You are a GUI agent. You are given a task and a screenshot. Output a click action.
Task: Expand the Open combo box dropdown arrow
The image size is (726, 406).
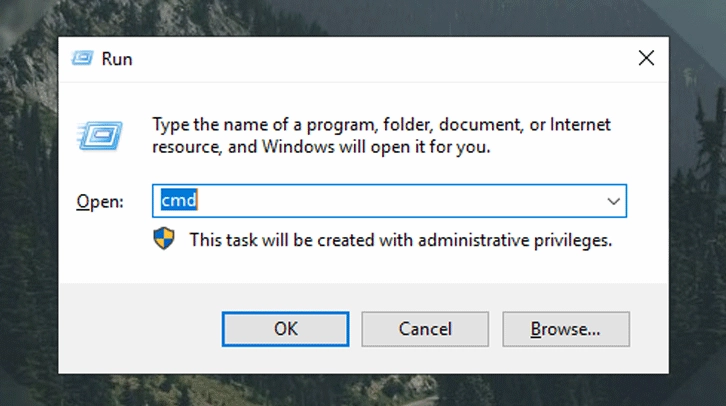click(x=614, y=201)
